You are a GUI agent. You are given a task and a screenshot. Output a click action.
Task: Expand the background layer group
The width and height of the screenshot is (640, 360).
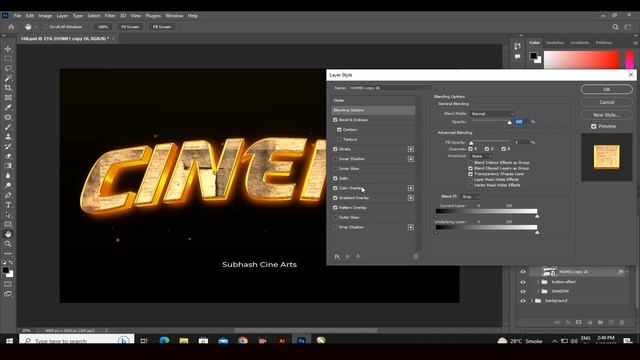click(532, 301)
